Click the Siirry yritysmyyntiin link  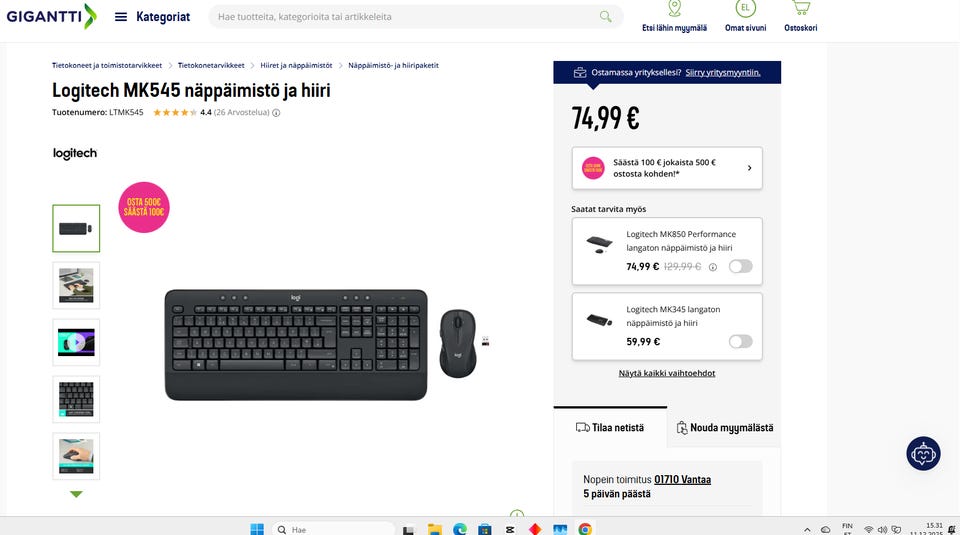(722, 72)
